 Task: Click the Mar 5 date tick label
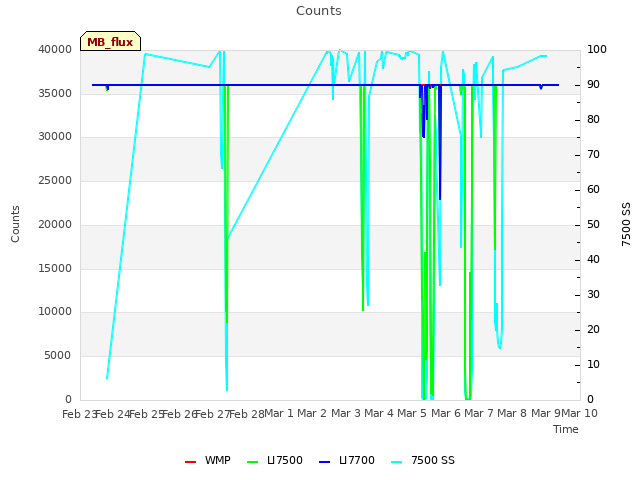pos(412,413)
